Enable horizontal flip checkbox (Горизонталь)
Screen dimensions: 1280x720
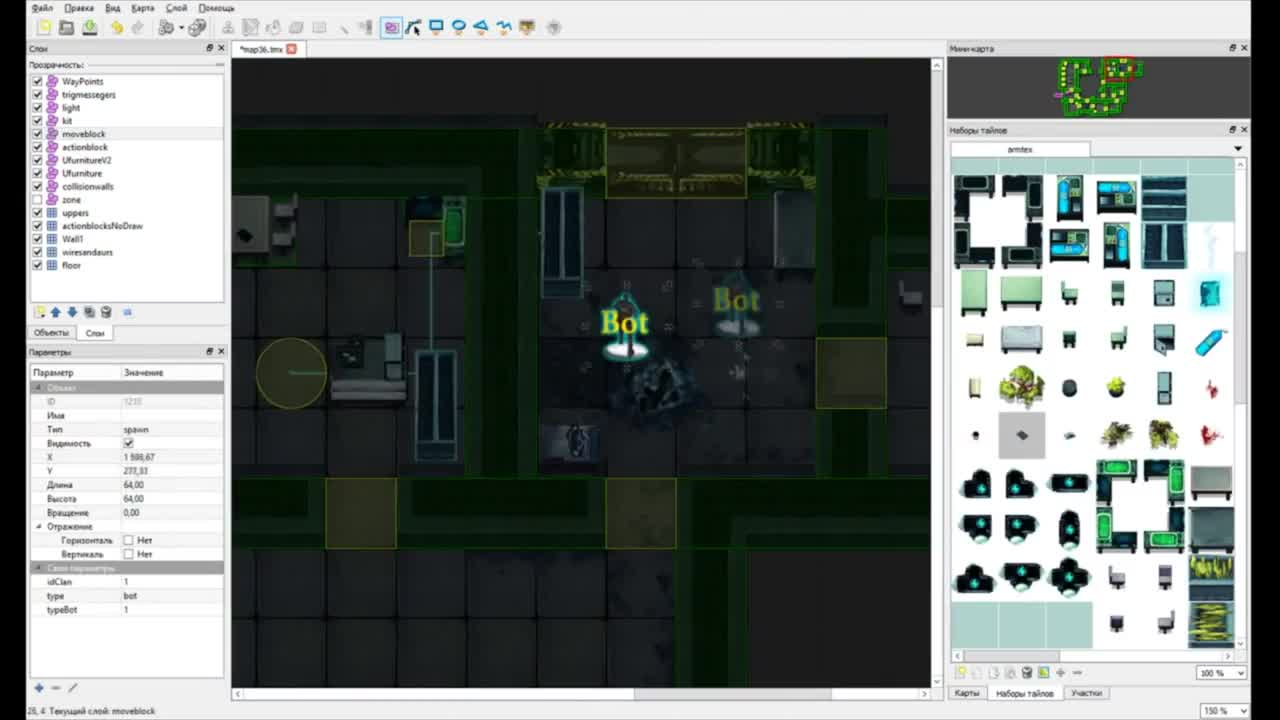coord(128,540)
